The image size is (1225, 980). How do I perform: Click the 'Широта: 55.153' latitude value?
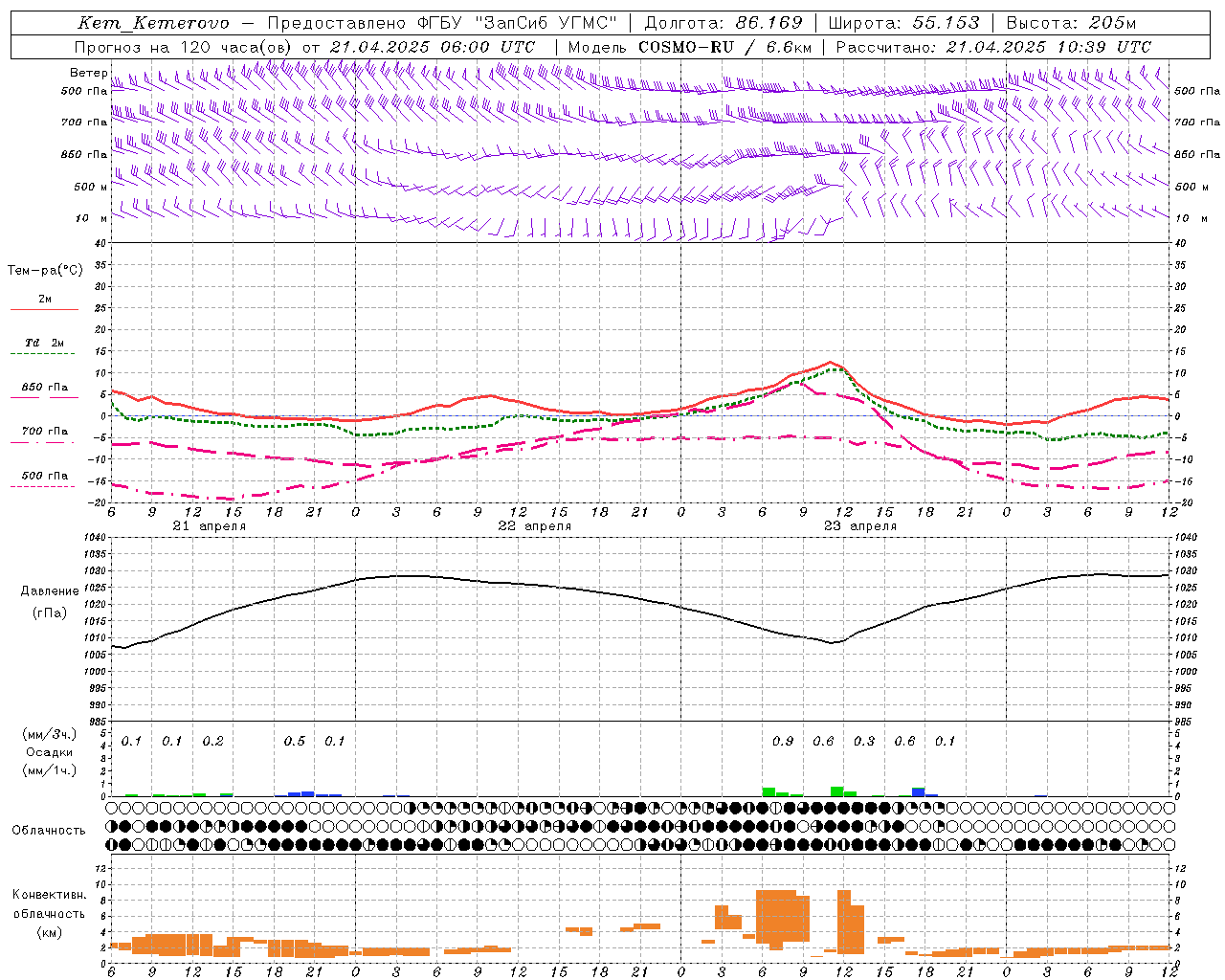(903, 23)
